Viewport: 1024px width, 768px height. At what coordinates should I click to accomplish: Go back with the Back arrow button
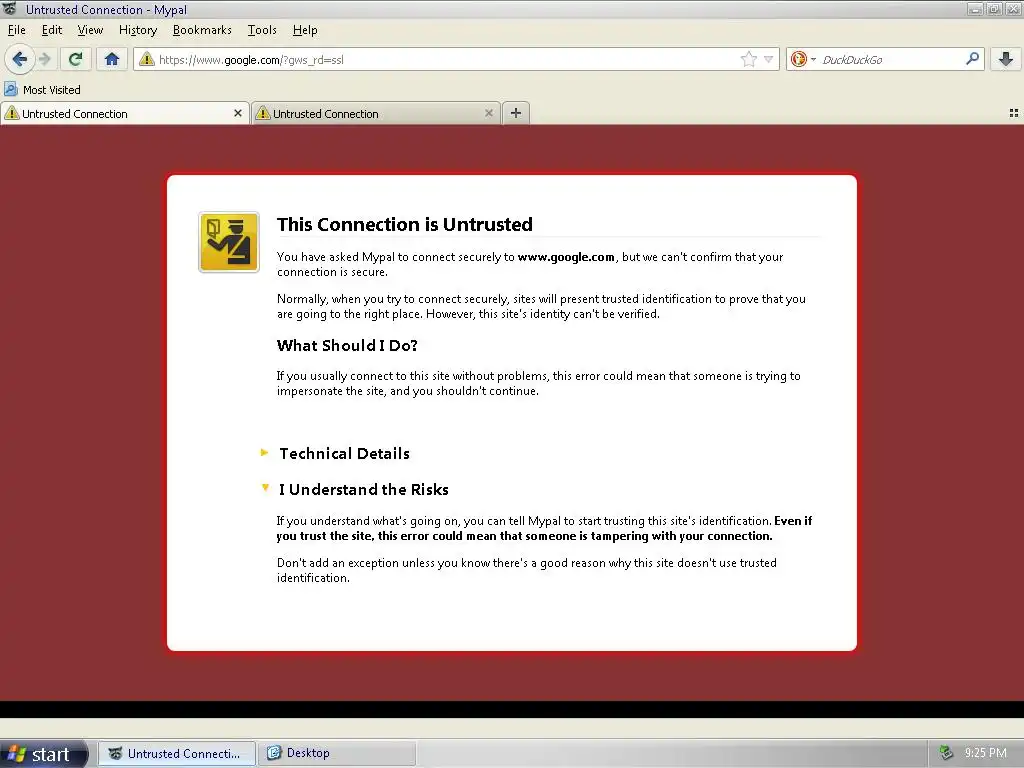pyautogui.click(x=20, y=59)
